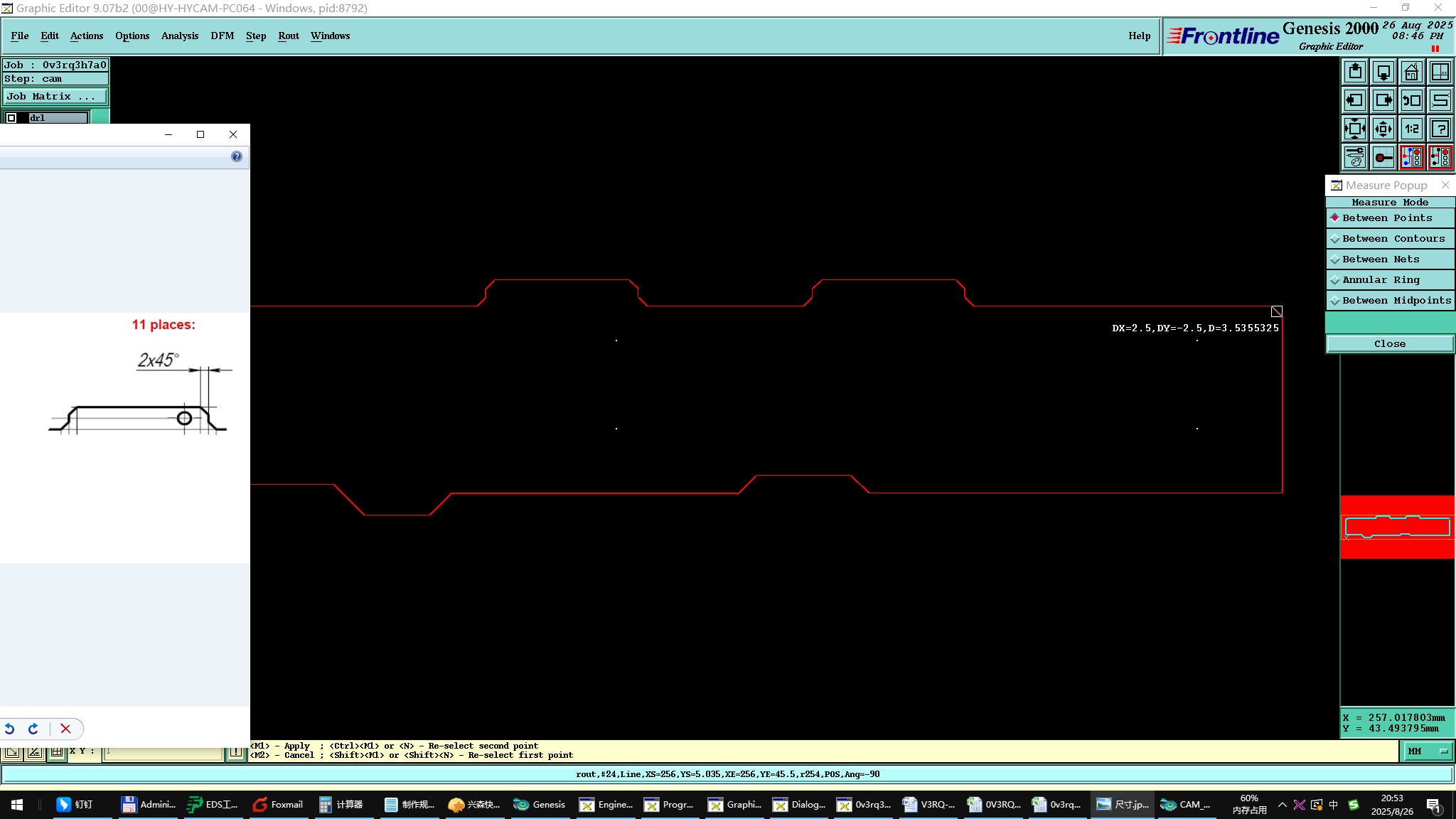Click the overview thumbnail of the board
The image size is (1456, 819).
pyautogui.click(x=1397, y=527)
